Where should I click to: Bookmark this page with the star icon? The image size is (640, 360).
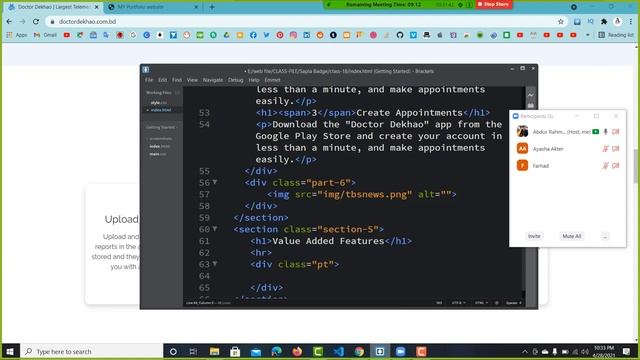coord(560,21)
